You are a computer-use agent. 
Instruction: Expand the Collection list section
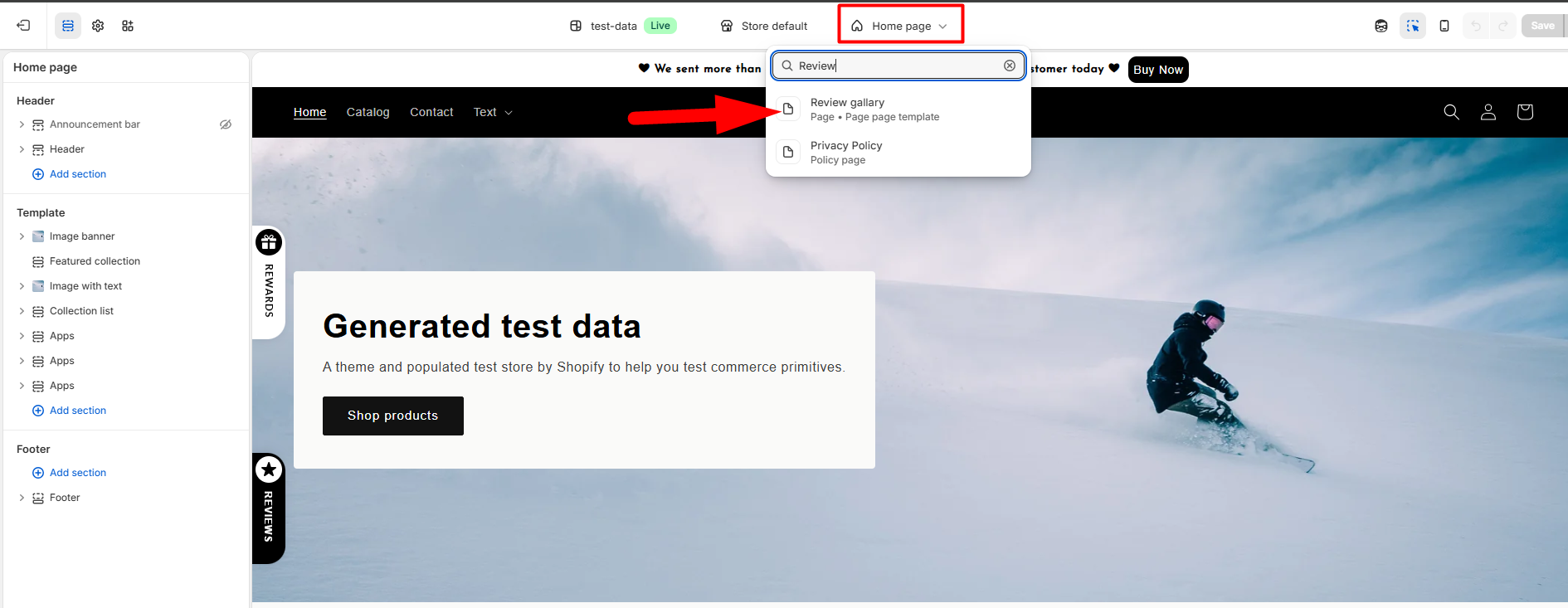(22, 311)
